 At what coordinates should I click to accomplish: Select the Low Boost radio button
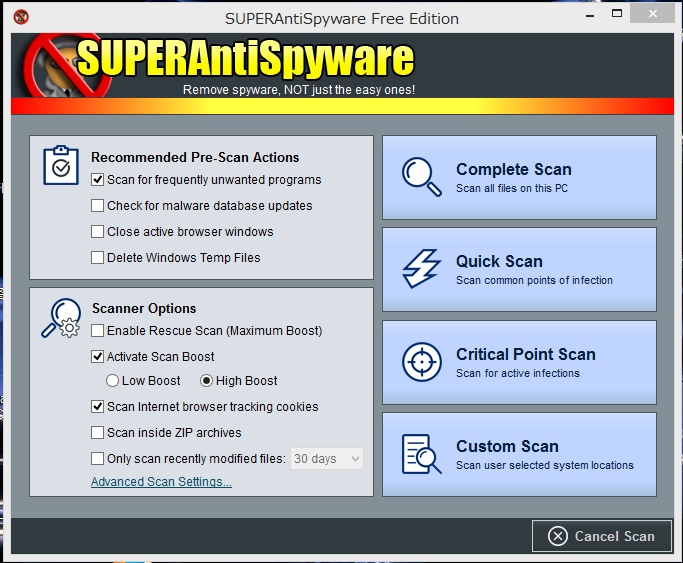112,381
